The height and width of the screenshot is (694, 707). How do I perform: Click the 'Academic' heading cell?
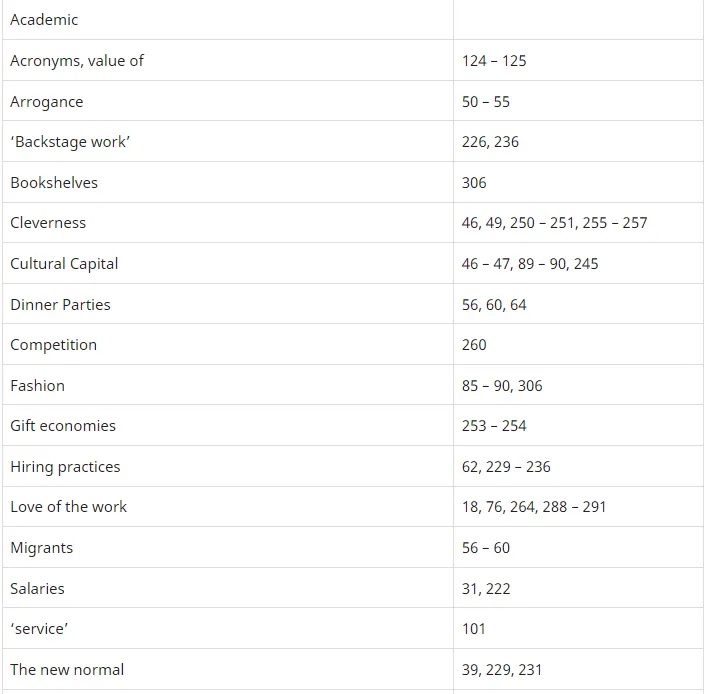coord(44,20)
